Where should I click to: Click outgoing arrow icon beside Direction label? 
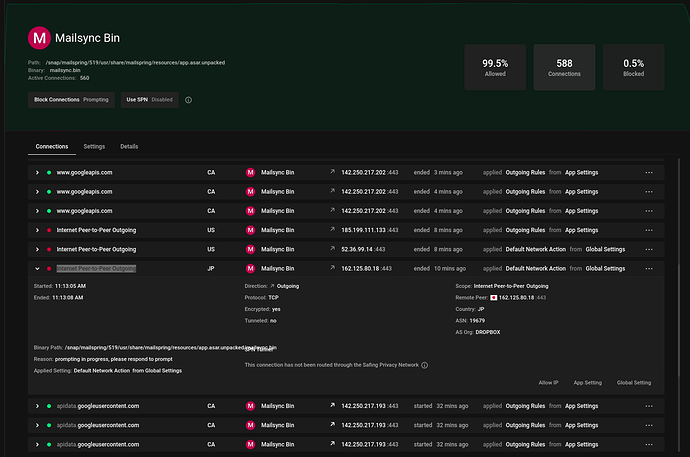272,286
